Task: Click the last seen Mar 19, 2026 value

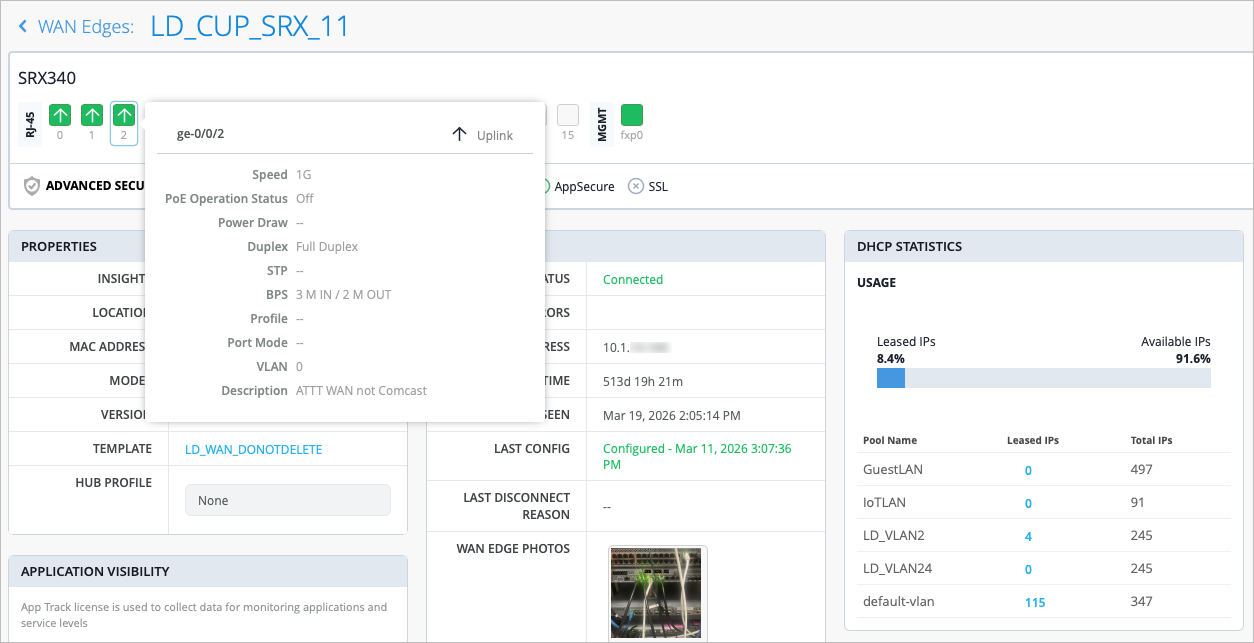Action: [672, 415]
